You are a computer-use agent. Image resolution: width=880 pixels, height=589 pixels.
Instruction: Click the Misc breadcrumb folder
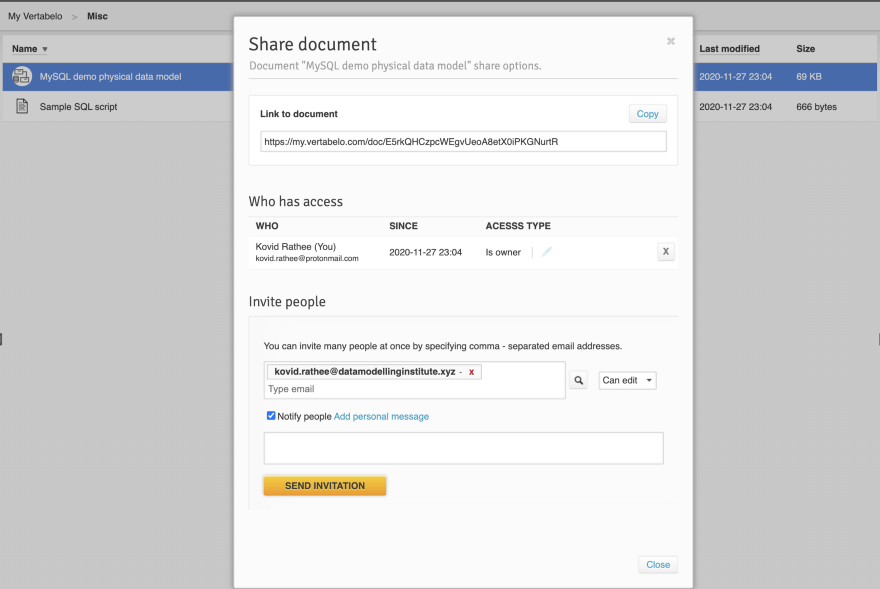pos(97,16)
